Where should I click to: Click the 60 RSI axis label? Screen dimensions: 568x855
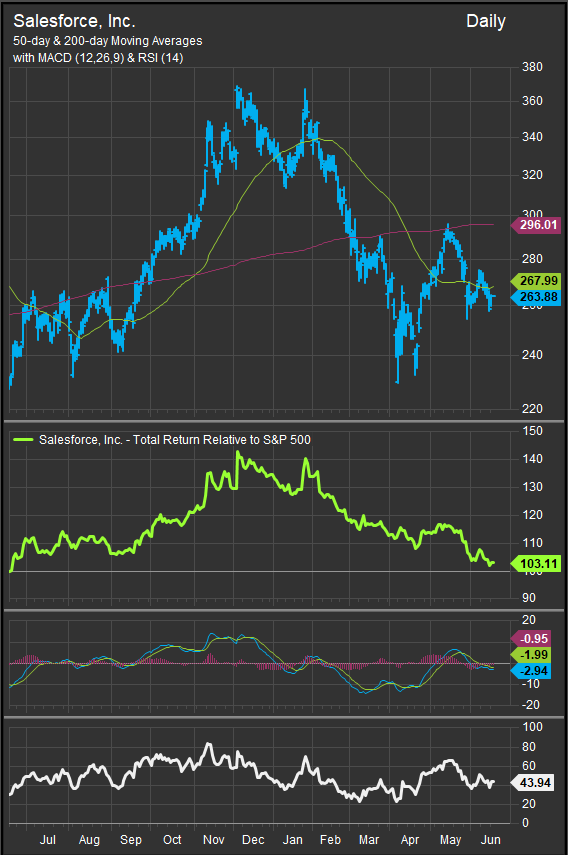[529, 766]
